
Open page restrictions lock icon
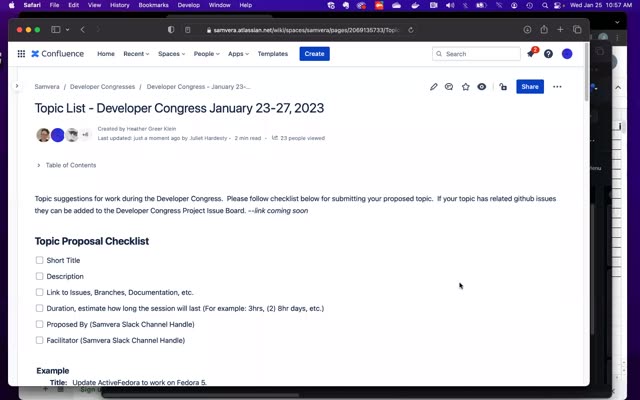tap(503, 87)
